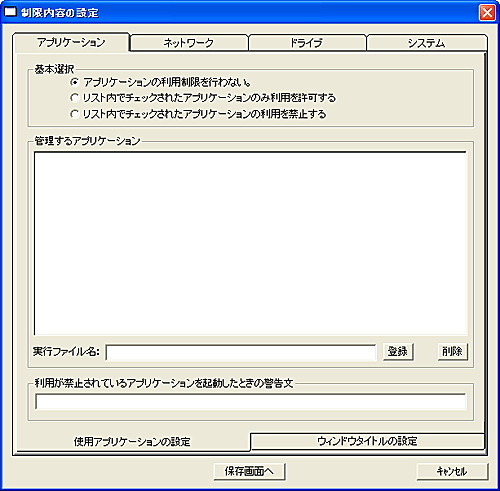Screen dimensions: 500x491
Task: Switch to the ドライブ tab
Action: click(x=307, y=43)
